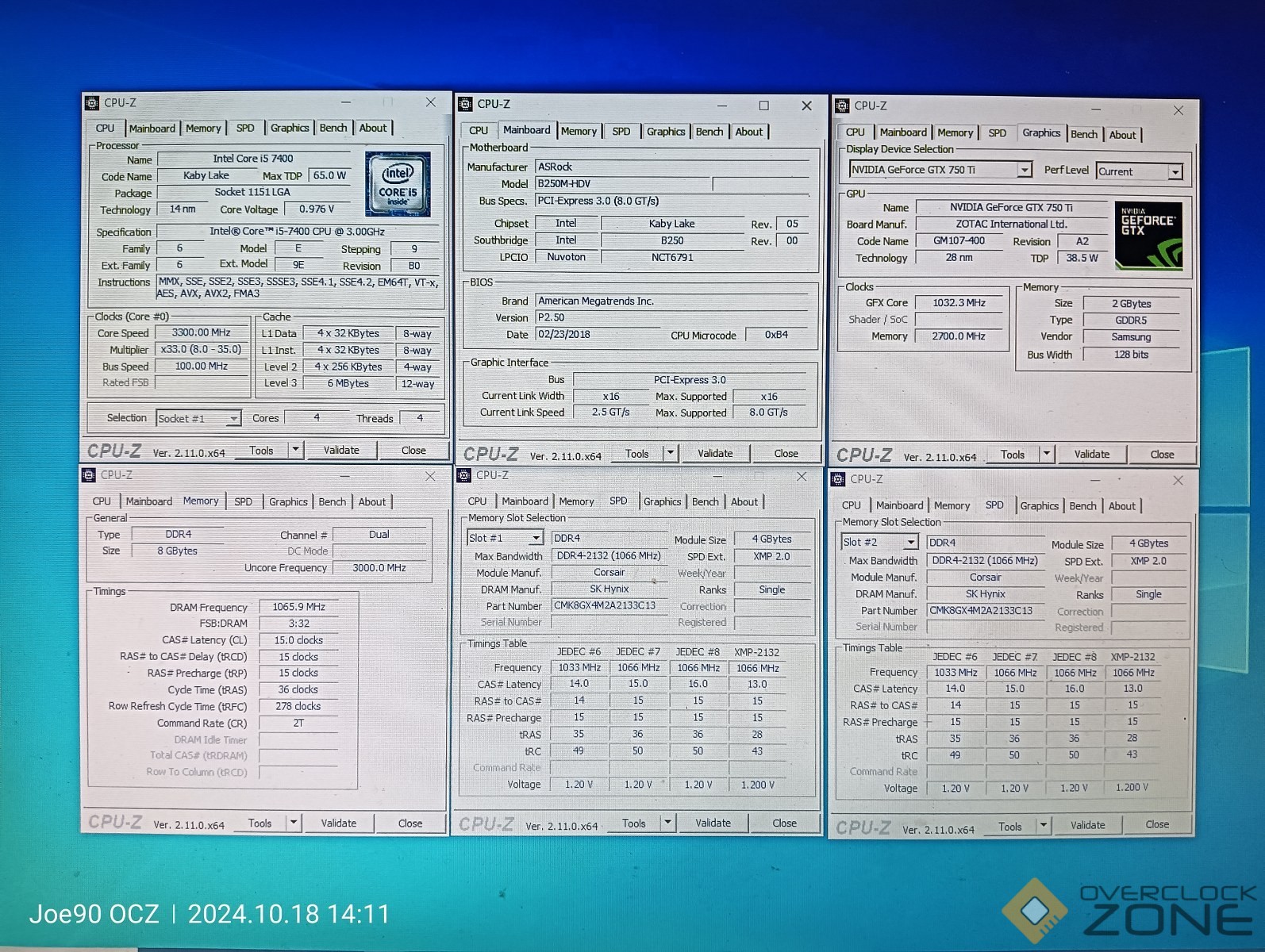Click CPU-Z title icon of the DRAM Timings window
The image size is (1265, 952).
click(x=89, y=474)
